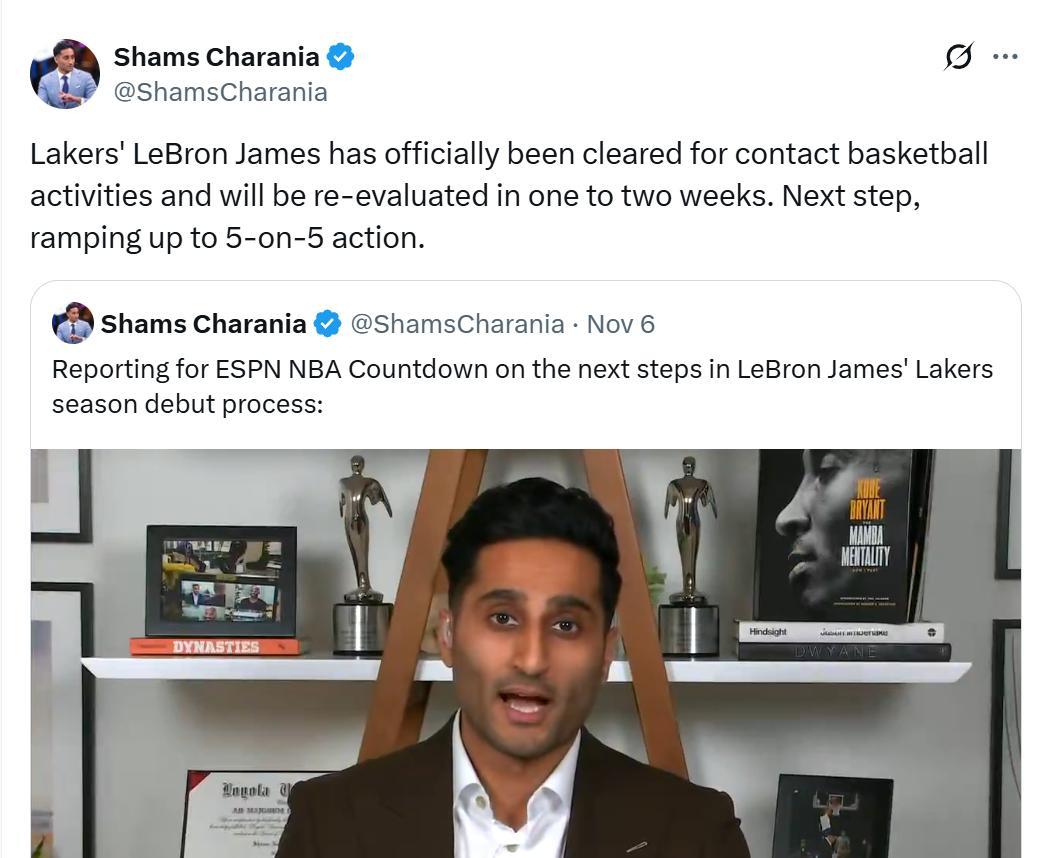This screenshot has width=1040, height=858.
Task: Click the blue verified badge beside main author name
Action: [340, 57]
